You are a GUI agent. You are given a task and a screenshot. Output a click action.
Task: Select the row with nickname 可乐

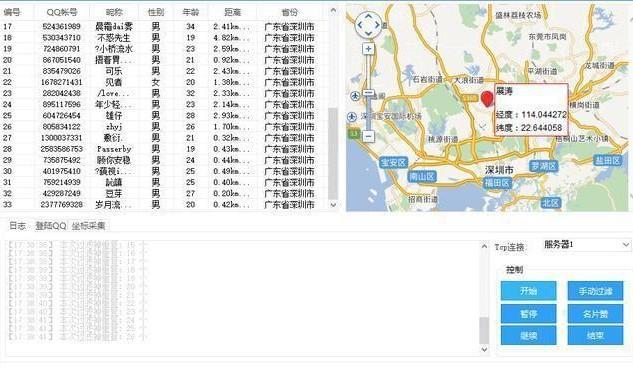[161, 71]
